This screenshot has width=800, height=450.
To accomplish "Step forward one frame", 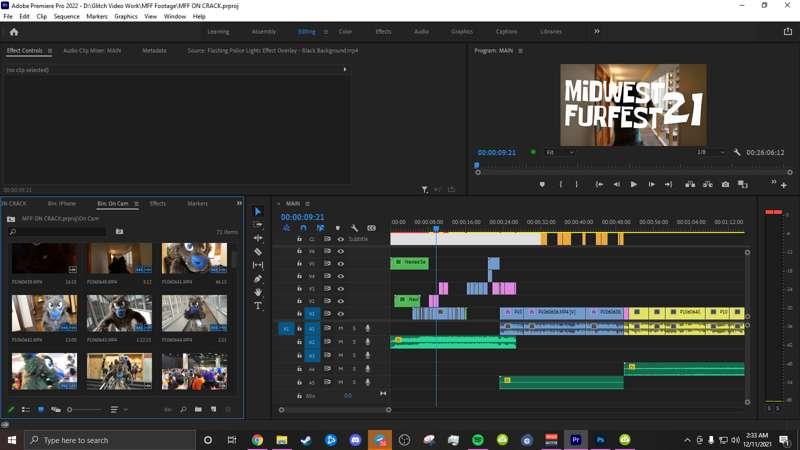I will point(651,185).
